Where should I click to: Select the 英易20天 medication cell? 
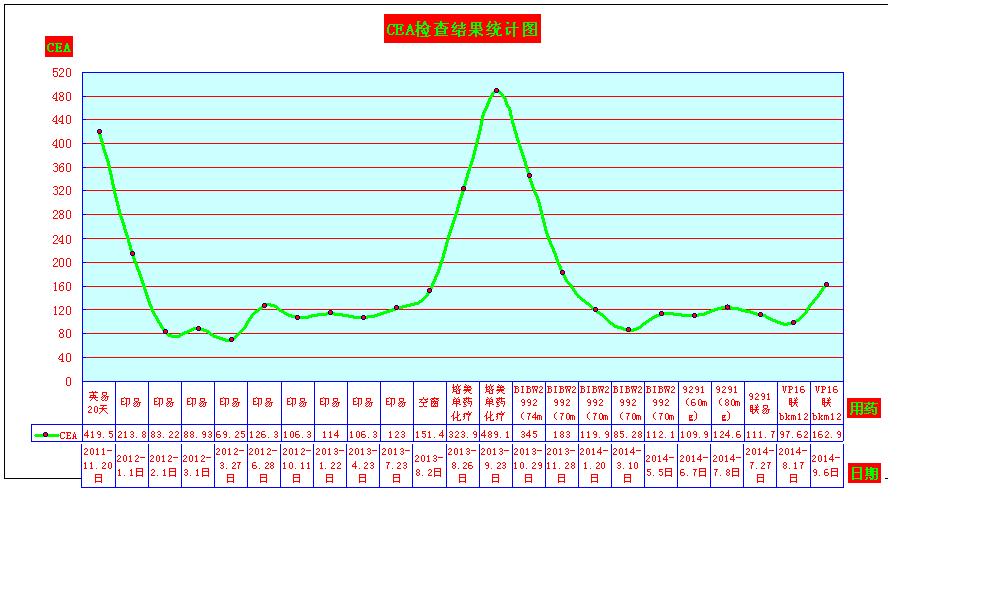pyautogui.click(x=98, y=402)
